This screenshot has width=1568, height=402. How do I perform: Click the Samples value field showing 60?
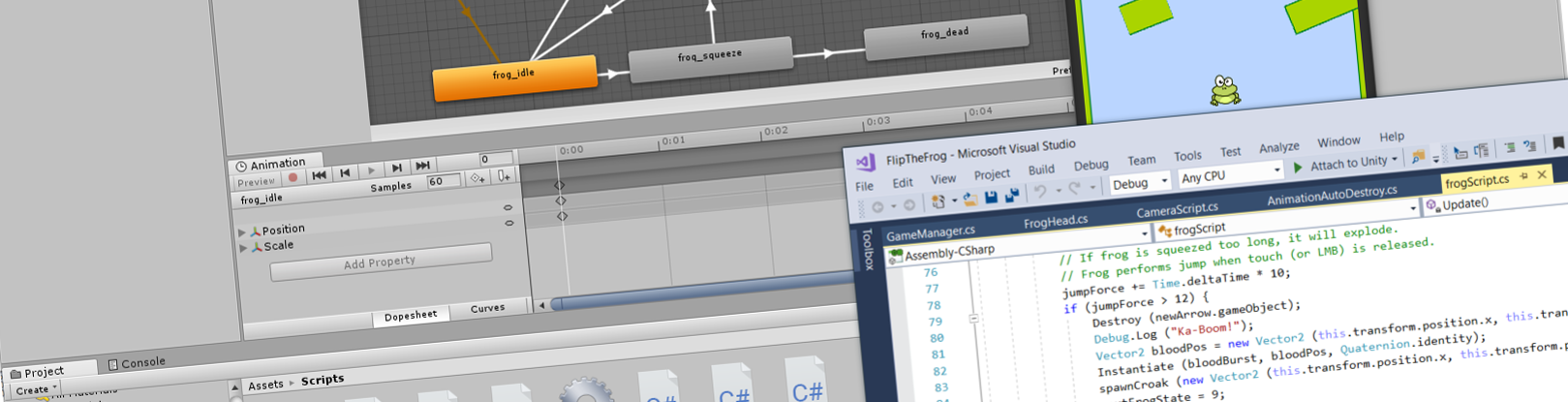click(x=442, y=181)
